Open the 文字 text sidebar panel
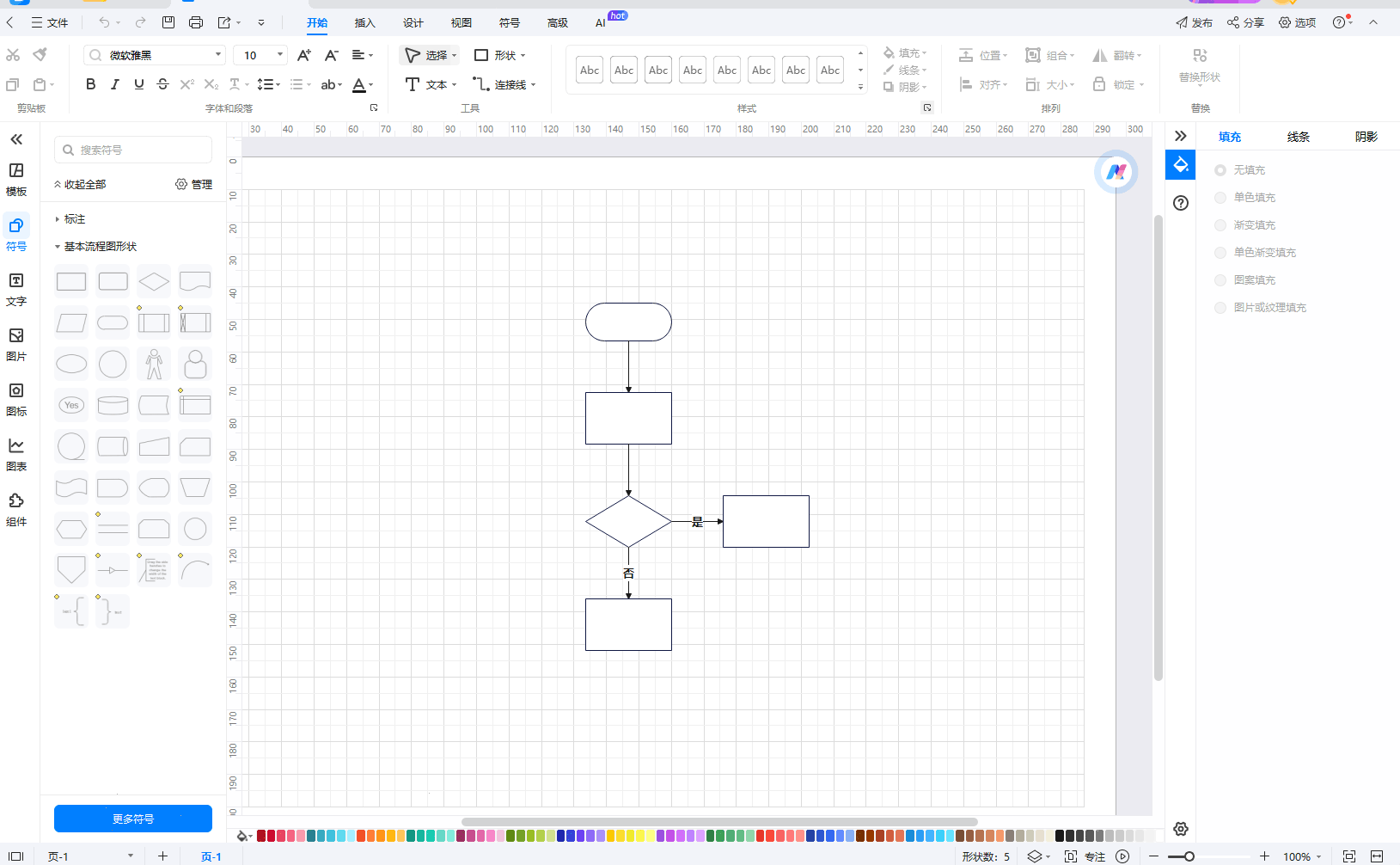This screenshot has width=1400, height=865. 16,290
